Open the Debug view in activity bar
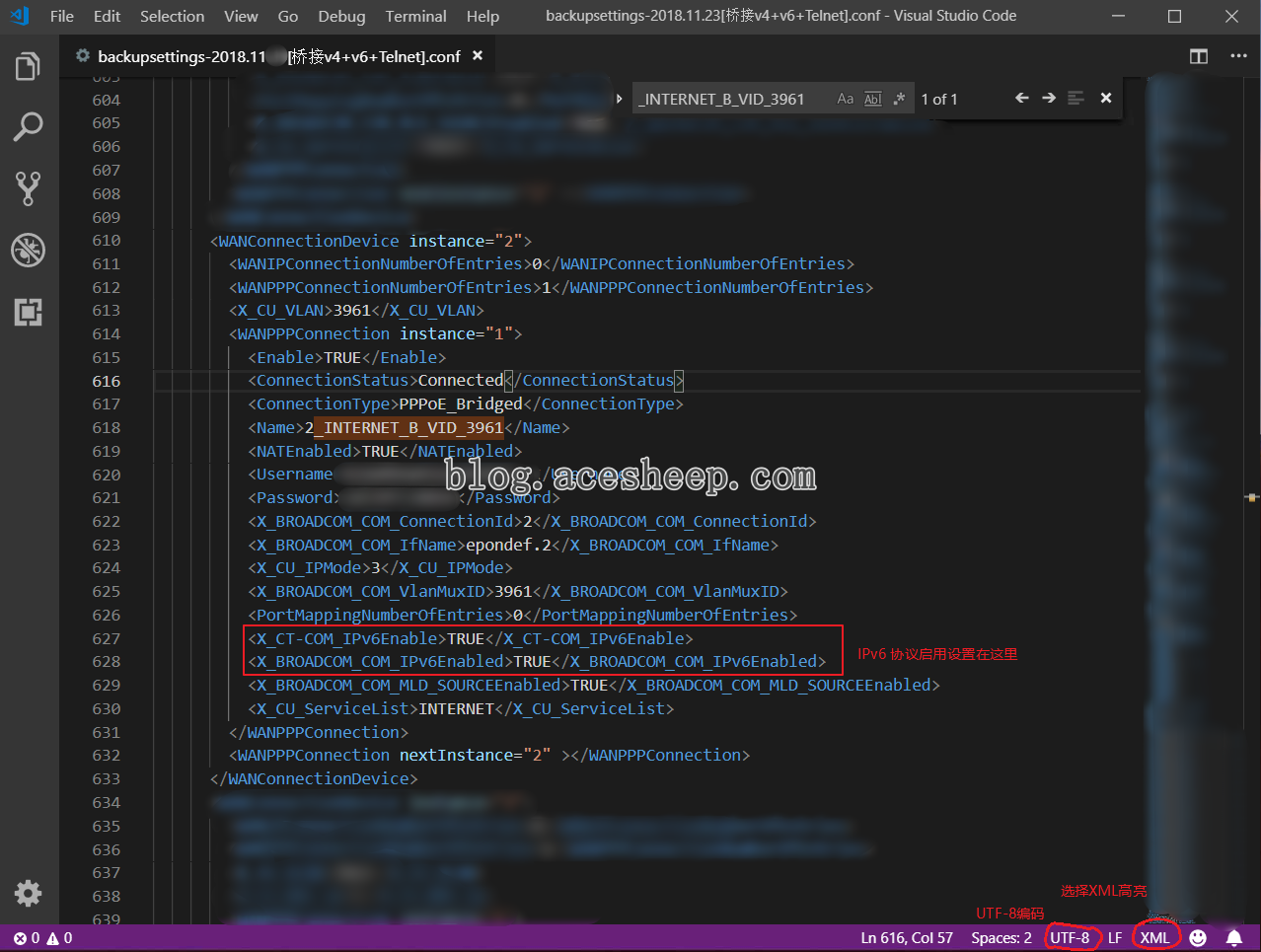Image resolution: width=1261 pixels, height=952 pixels. tap(28, 251)
